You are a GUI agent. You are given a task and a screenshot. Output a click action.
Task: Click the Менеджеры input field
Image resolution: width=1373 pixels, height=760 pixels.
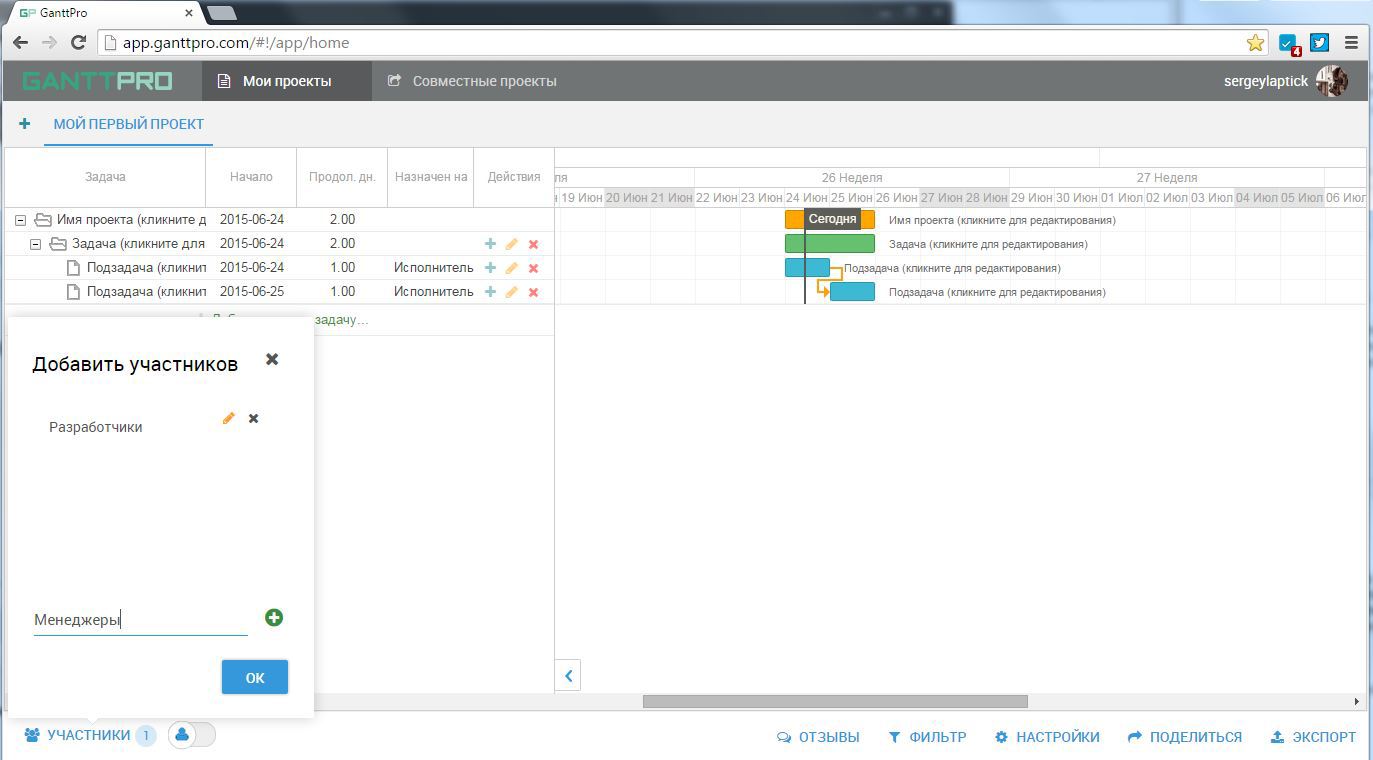(x=140, y=620)
